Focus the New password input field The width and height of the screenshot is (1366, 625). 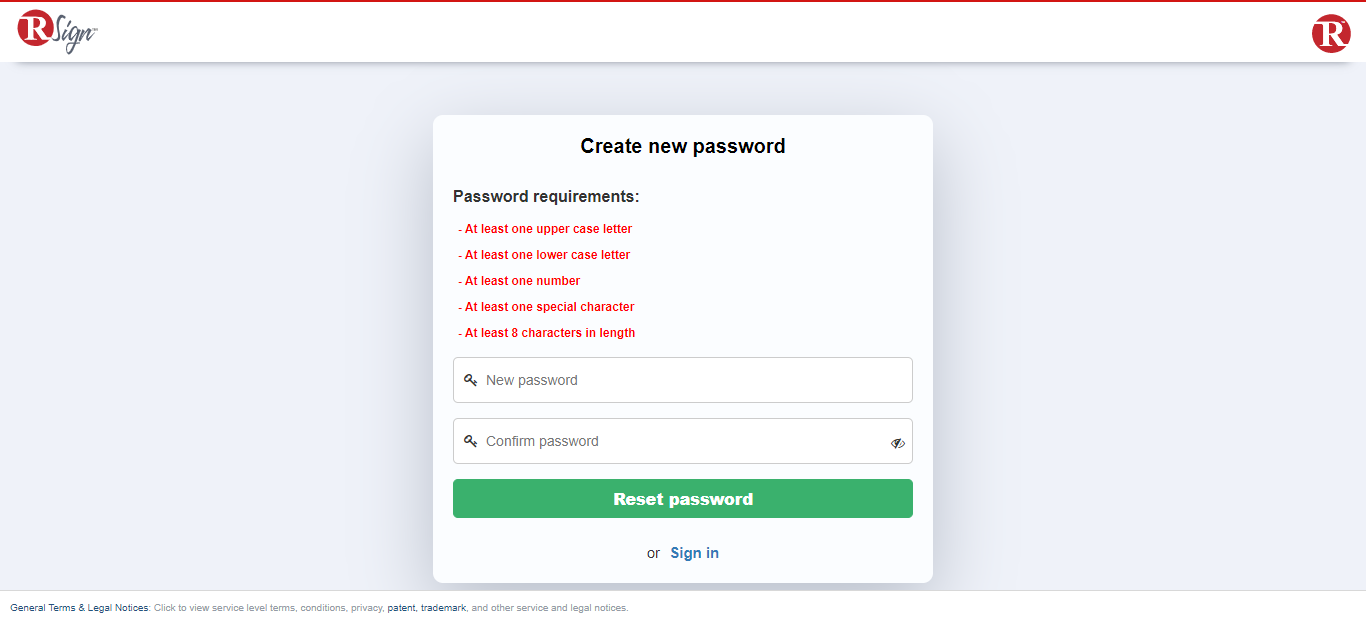click(x=690, y=380)
